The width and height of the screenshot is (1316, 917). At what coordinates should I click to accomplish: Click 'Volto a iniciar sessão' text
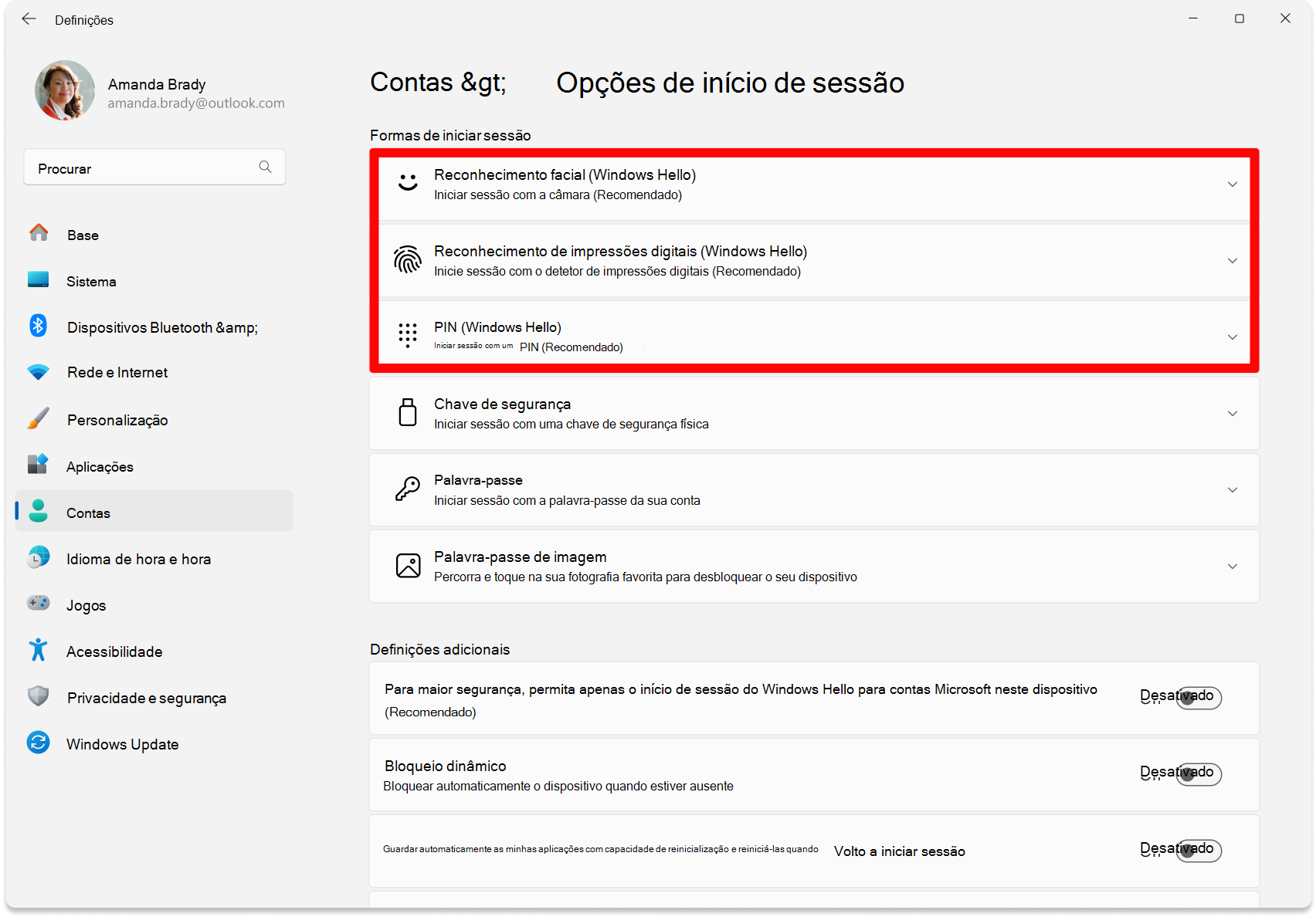(x=899, y=851)
